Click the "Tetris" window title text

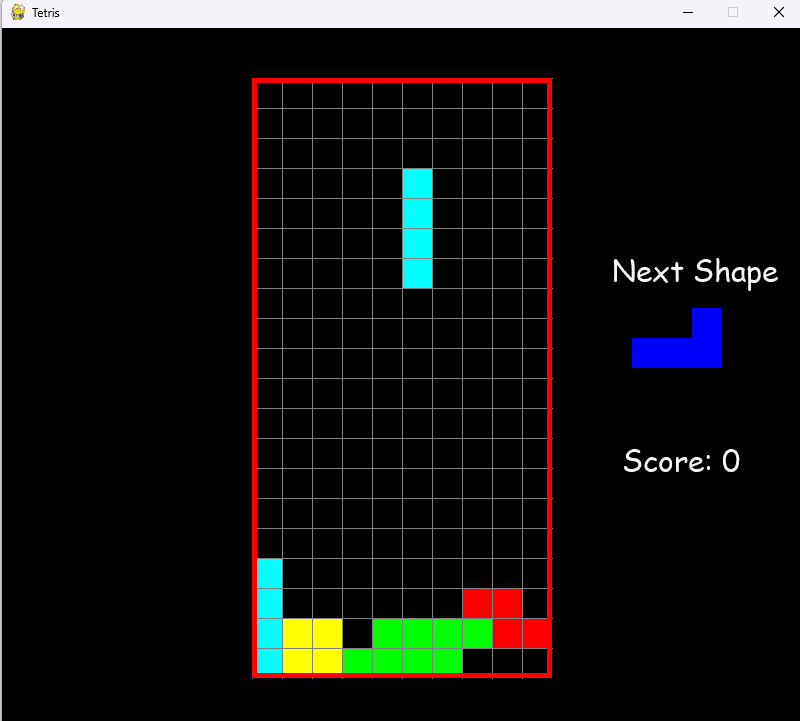click(46, 13)
